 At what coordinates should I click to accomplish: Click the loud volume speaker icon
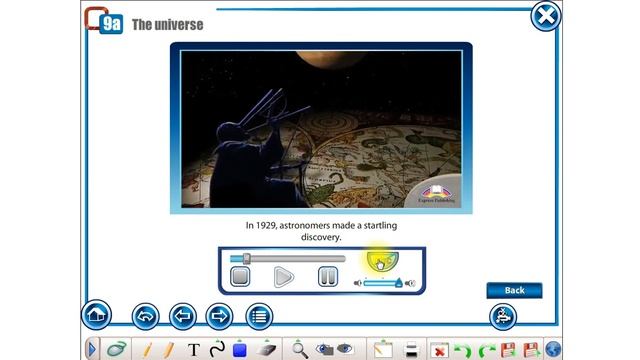(410, 283)
